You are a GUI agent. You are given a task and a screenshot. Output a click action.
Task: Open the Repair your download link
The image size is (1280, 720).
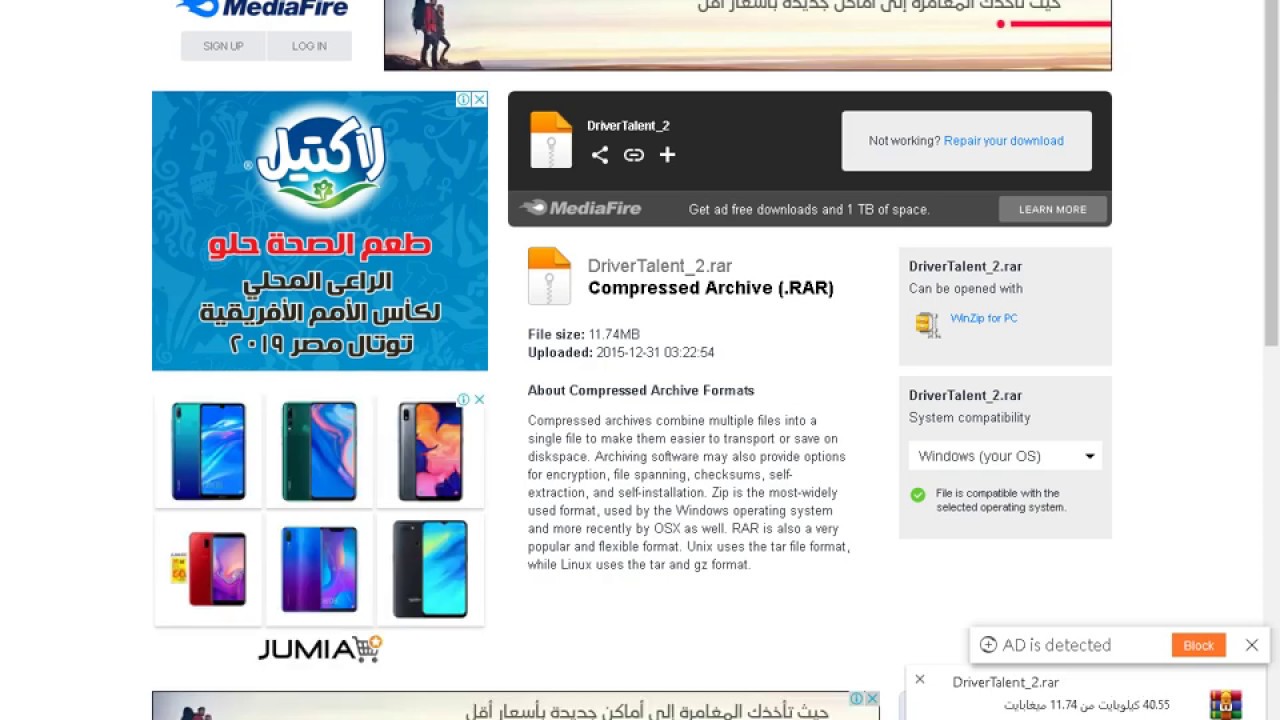[1003, 141]
